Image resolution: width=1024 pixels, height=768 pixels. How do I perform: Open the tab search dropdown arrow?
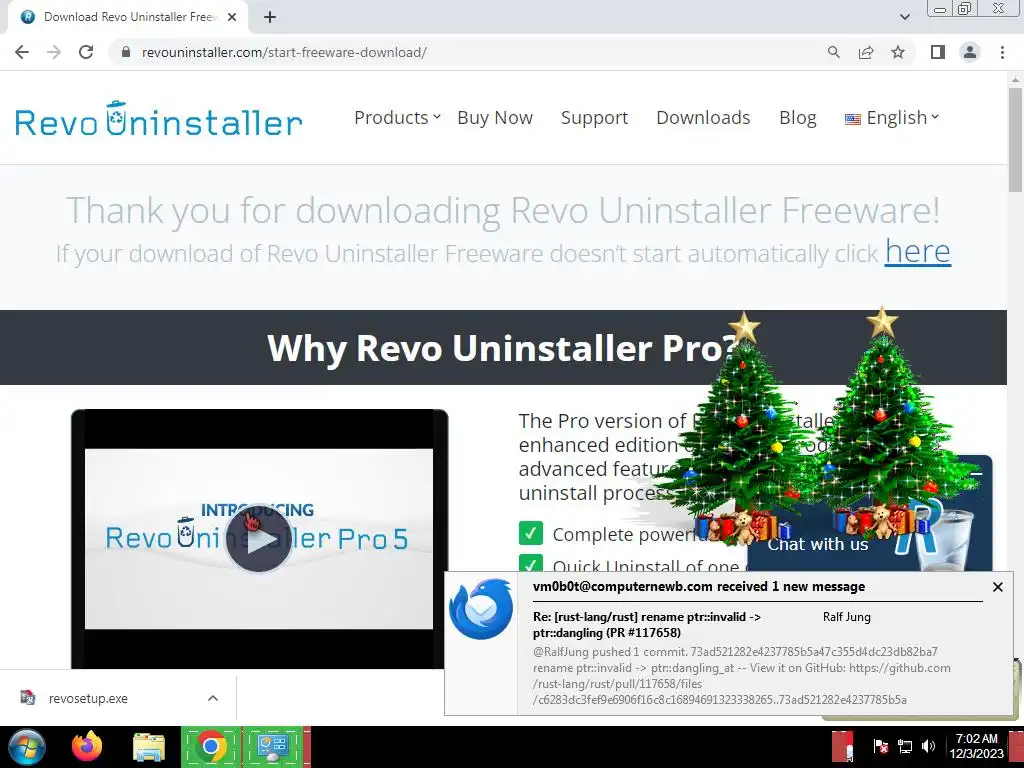[904, 17]
